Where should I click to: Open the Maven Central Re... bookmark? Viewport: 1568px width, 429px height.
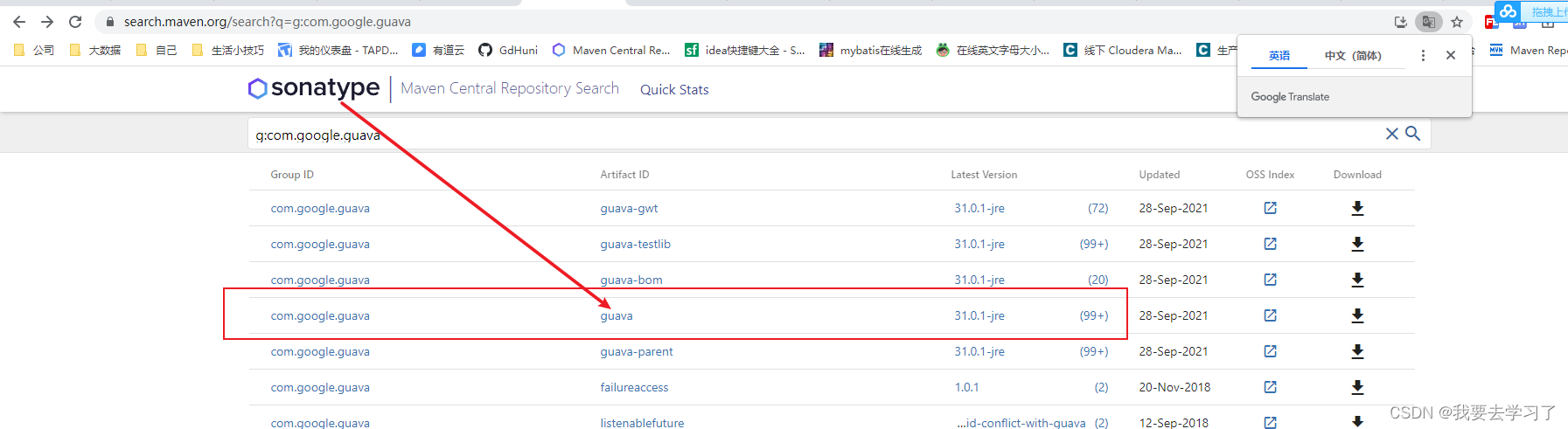click(x=611, y=50)
